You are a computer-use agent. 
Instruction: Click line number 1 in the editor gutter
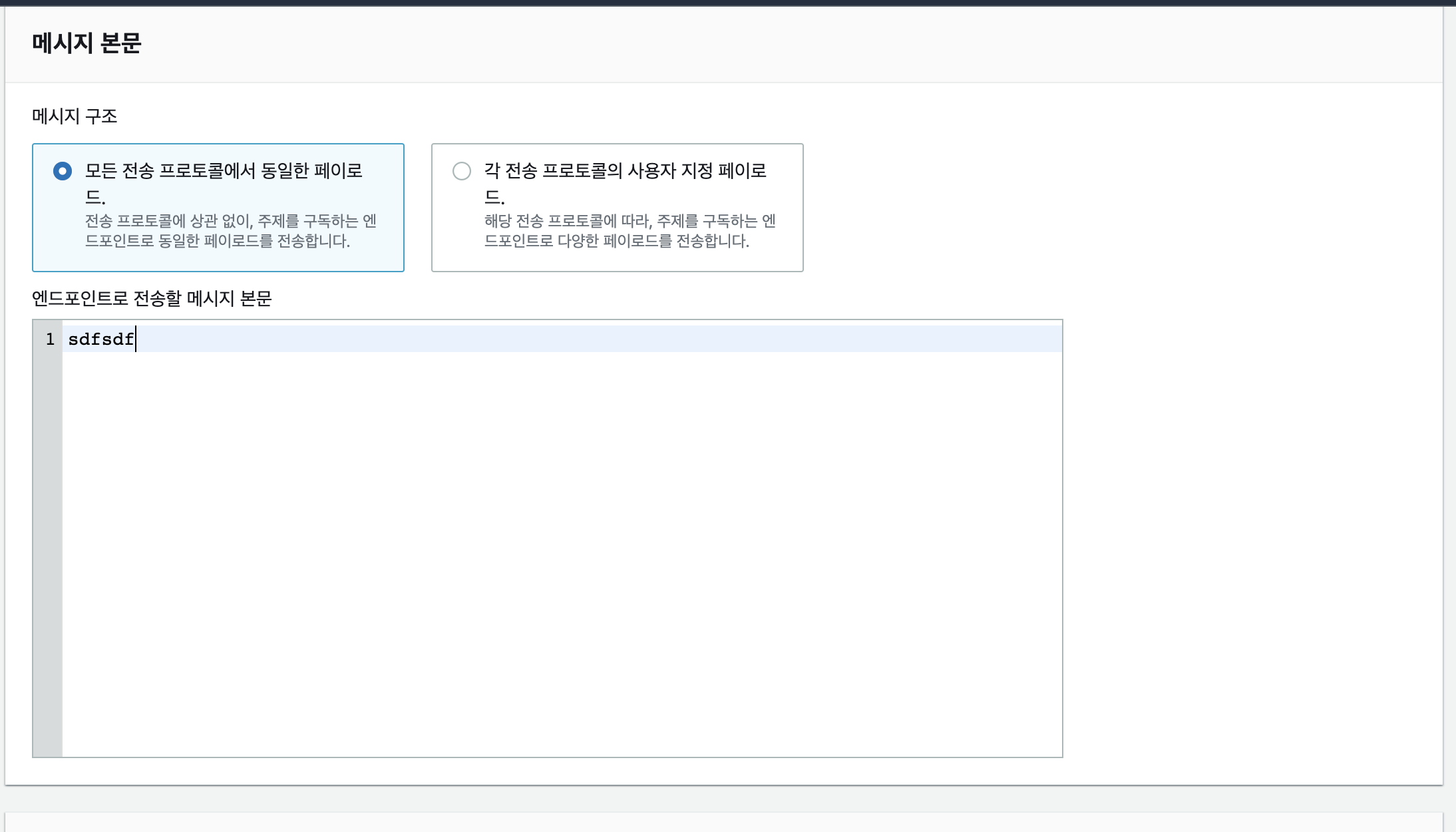click(50, 339)
